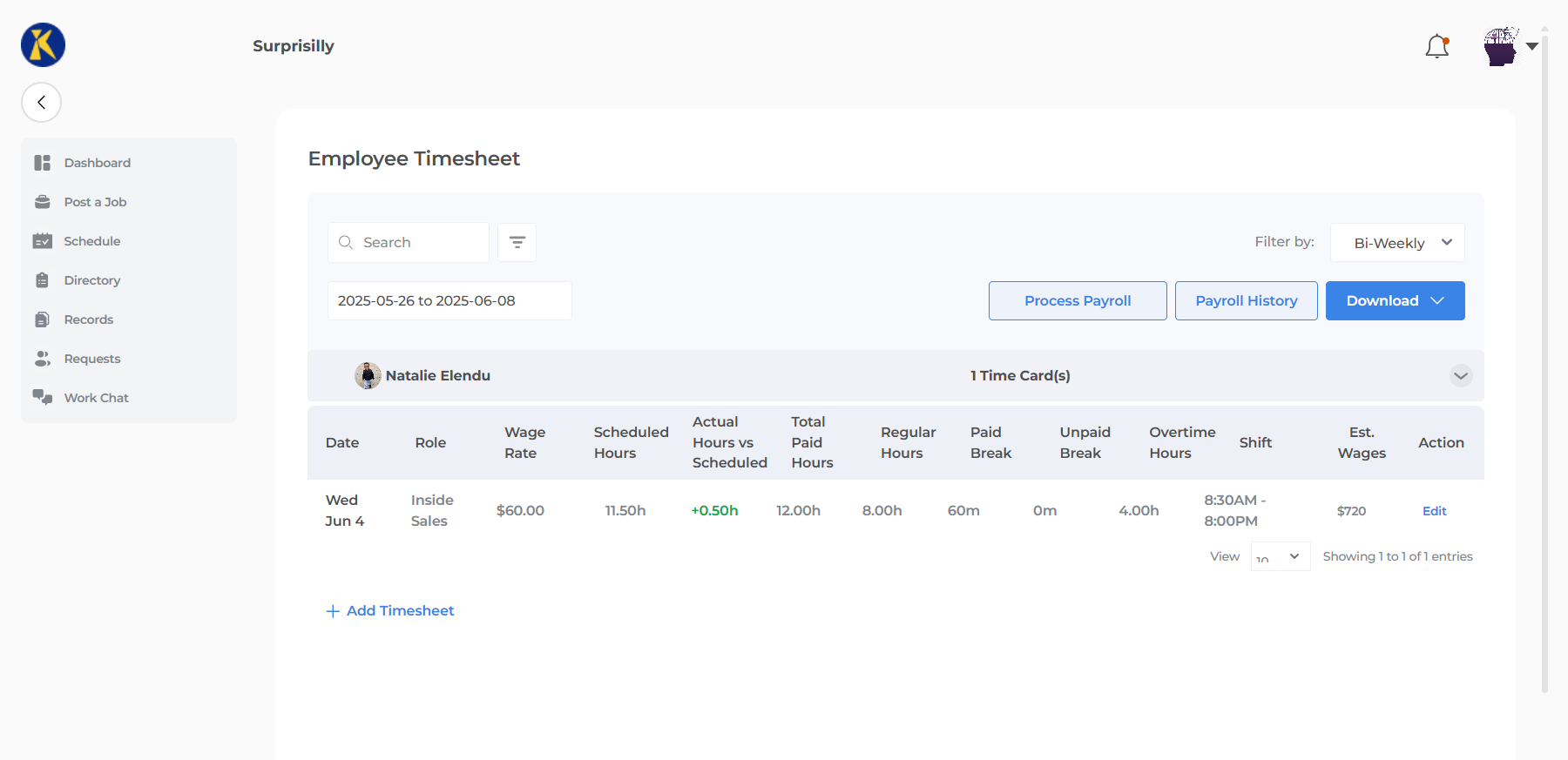Open notifications bell
This screenshot has height=760, width=1568.
click(1437, 46)
